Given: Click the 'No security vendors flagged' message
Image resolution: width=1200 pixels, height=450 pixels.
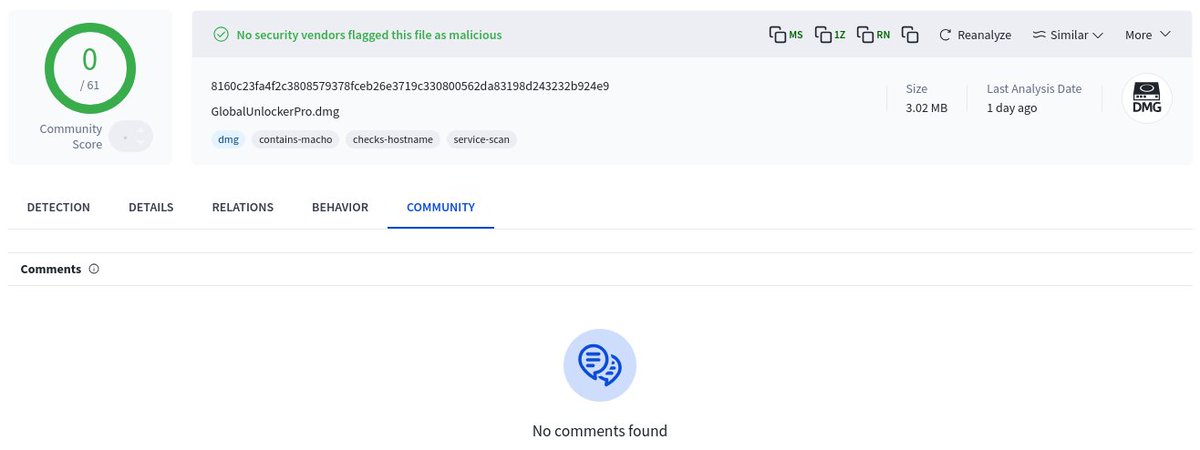Looking at the screenshot, I should click(369, 35).
